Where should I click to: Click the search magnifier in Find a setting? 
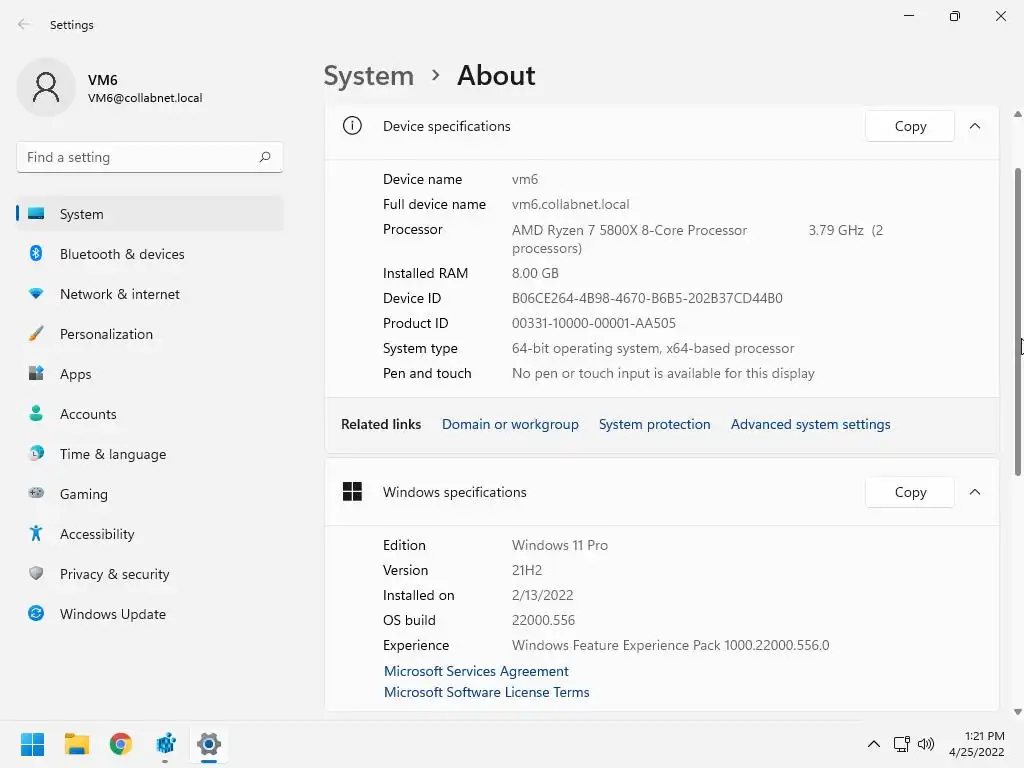[264, 157]
